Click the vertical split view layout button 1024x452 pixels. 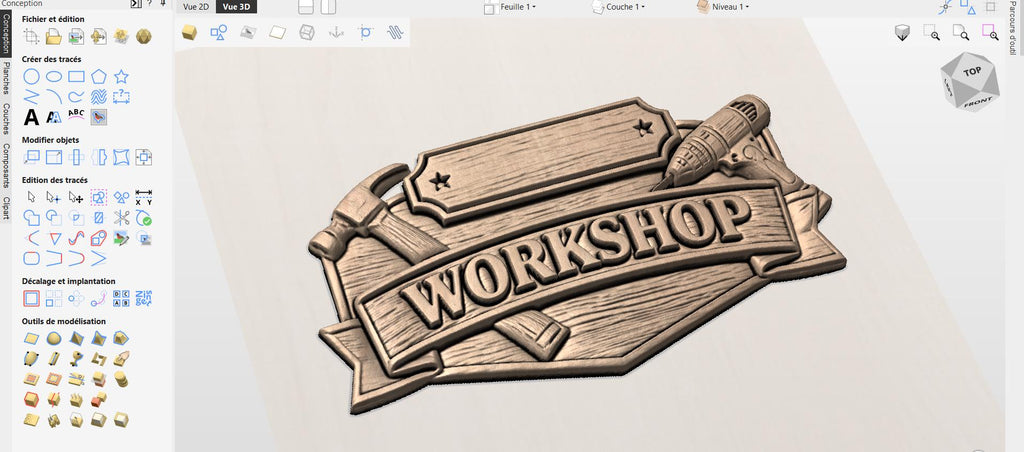(x=328, y=7)
